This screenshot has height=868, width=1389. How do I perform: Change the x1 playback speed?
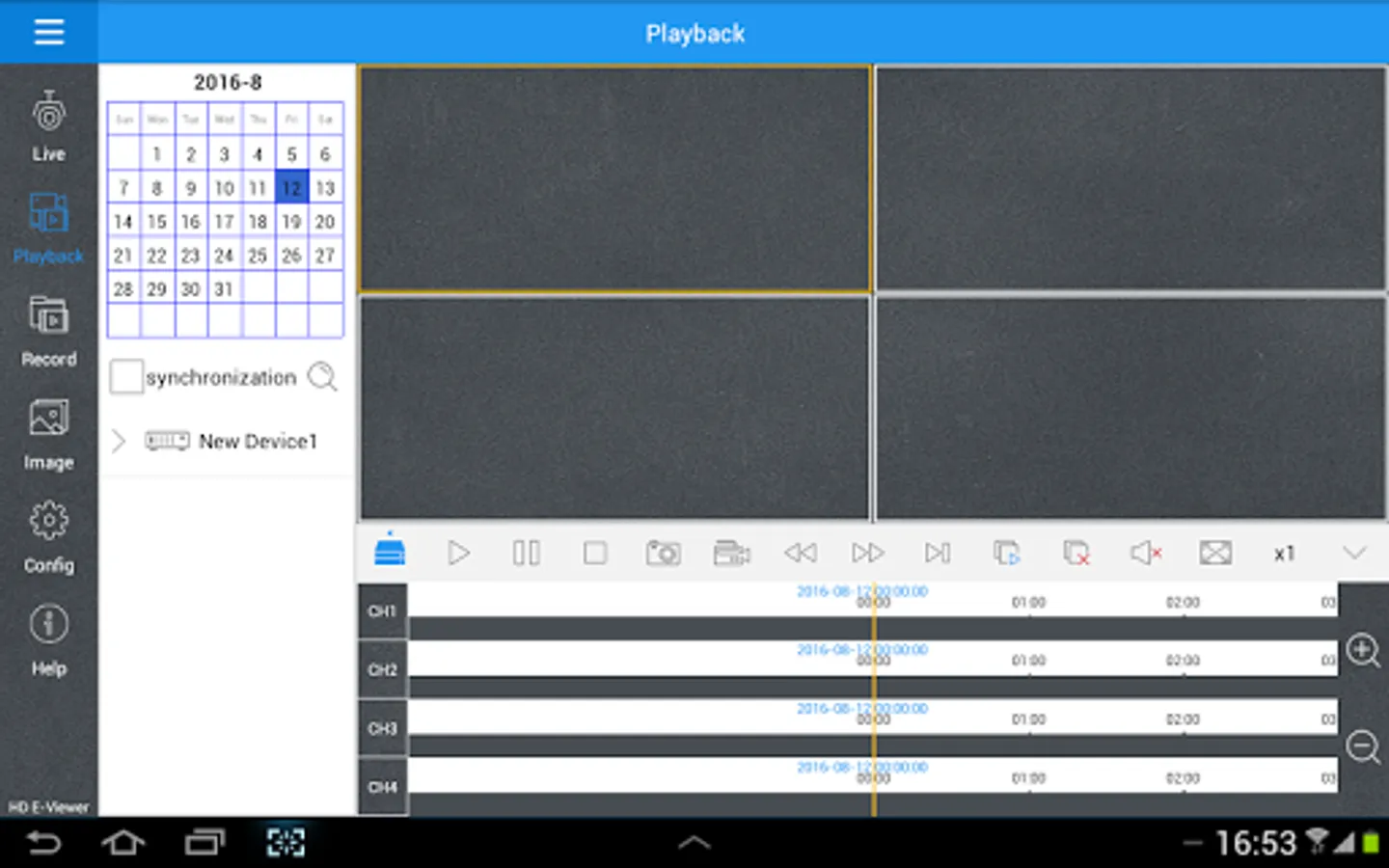click(1284, 554)
